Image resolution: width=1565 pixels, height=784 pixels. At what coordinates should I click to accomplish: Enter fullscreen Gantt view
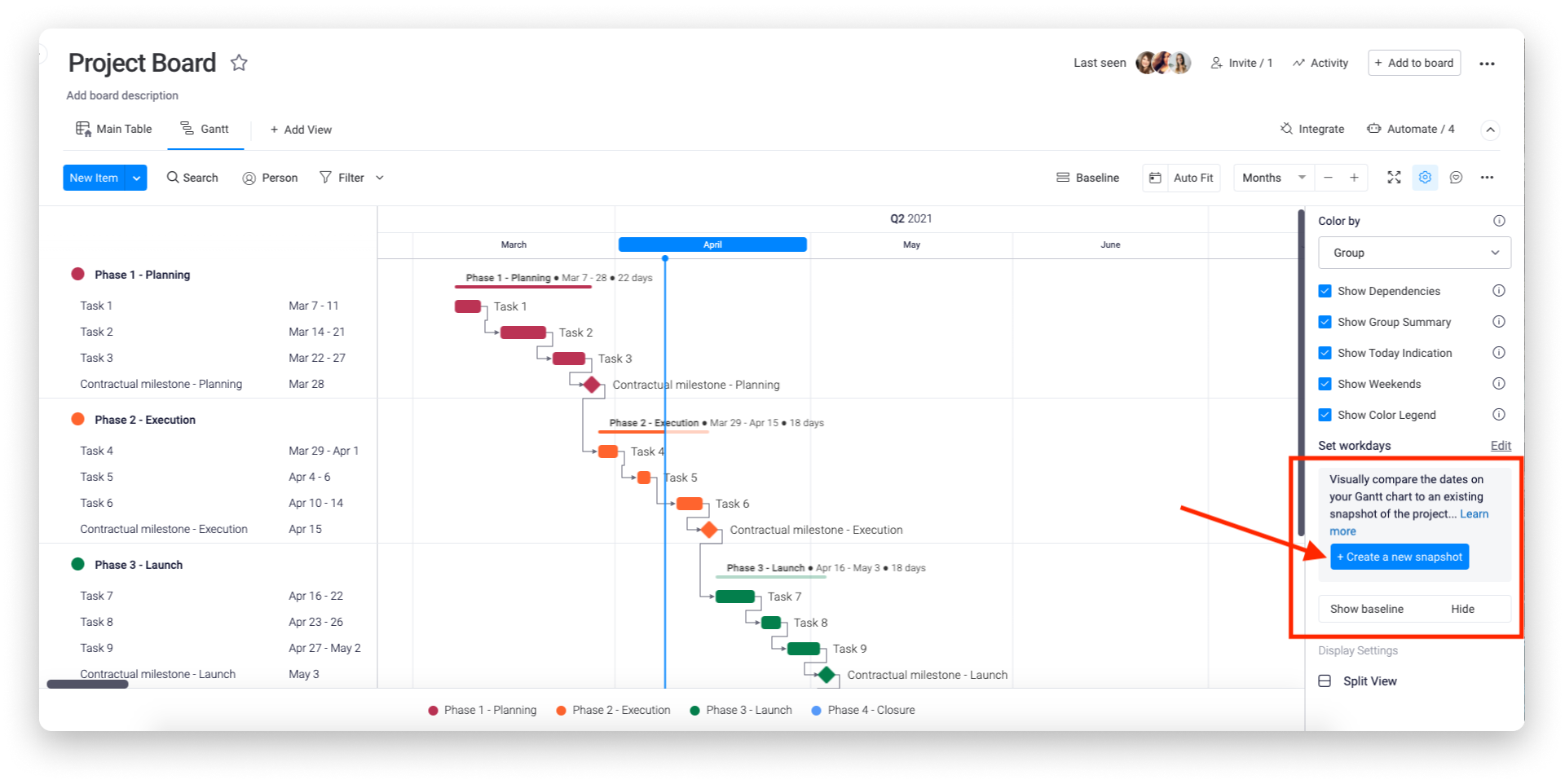[x=1394, y=178]
